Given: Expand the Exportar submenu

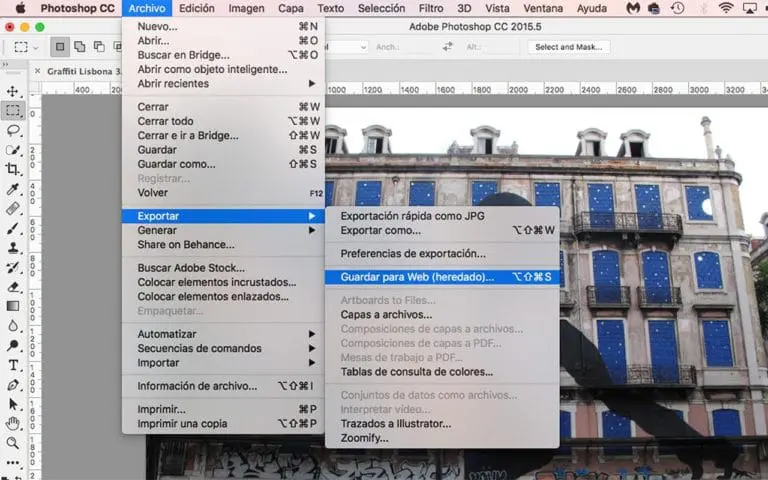Looking at the screenshot, I should 223,216.
